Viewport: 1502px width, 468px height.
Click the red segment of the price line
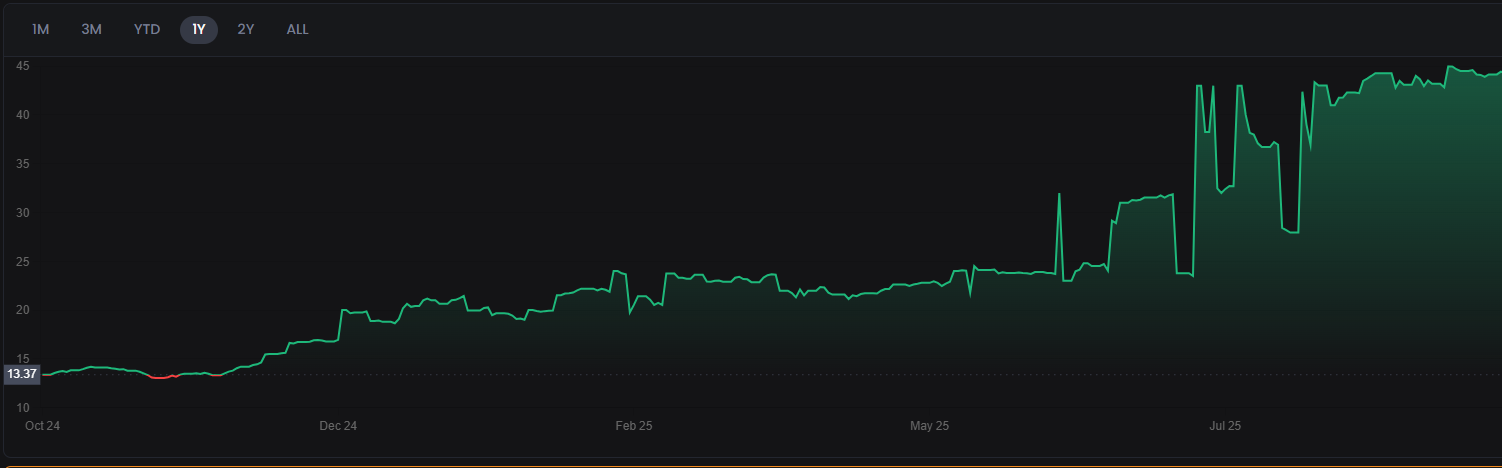pyautogui.click(x=160, y=377)
